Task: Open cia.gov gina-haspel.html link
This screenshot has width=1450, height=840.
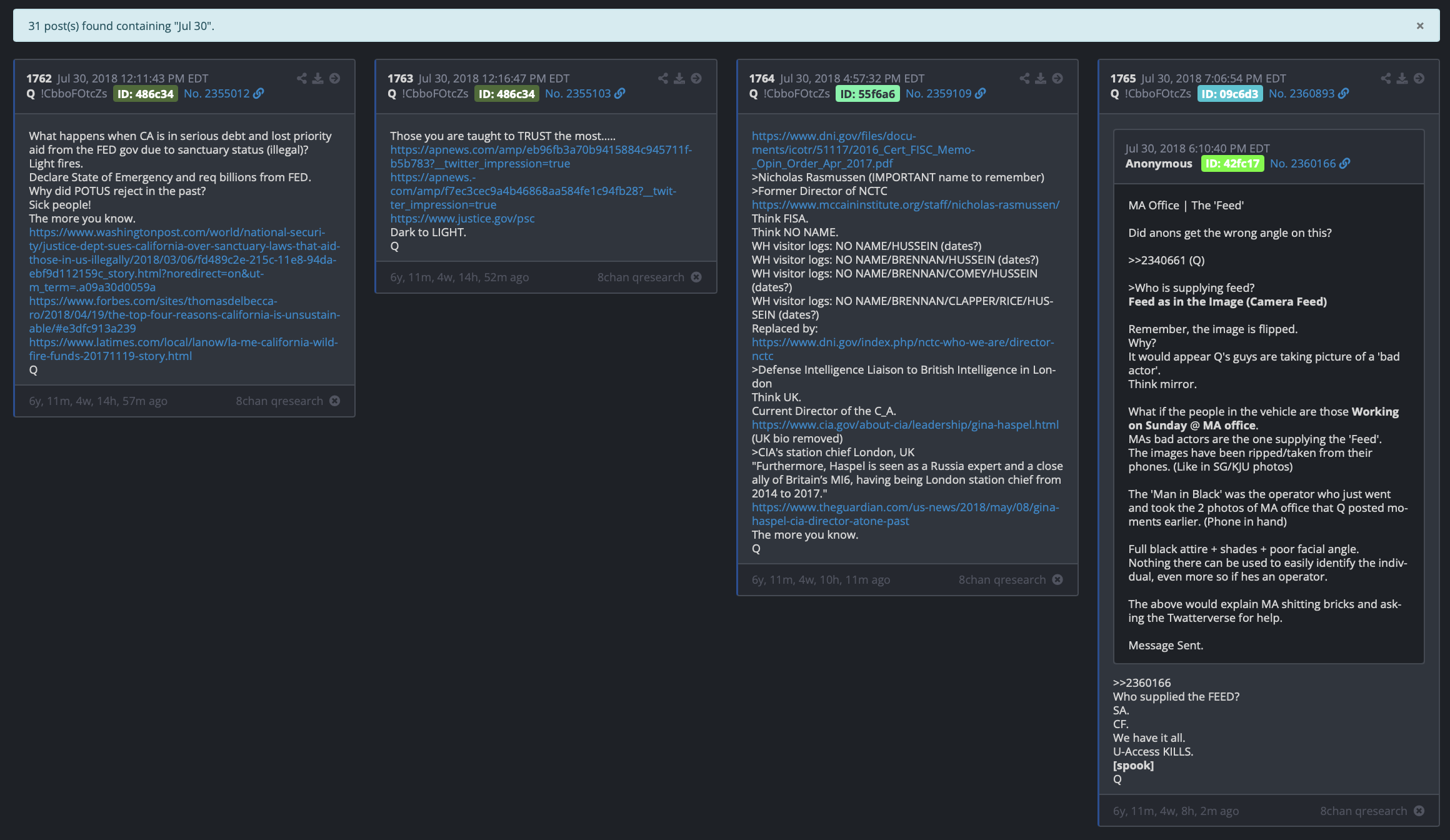Action: (x=905, y=424)
